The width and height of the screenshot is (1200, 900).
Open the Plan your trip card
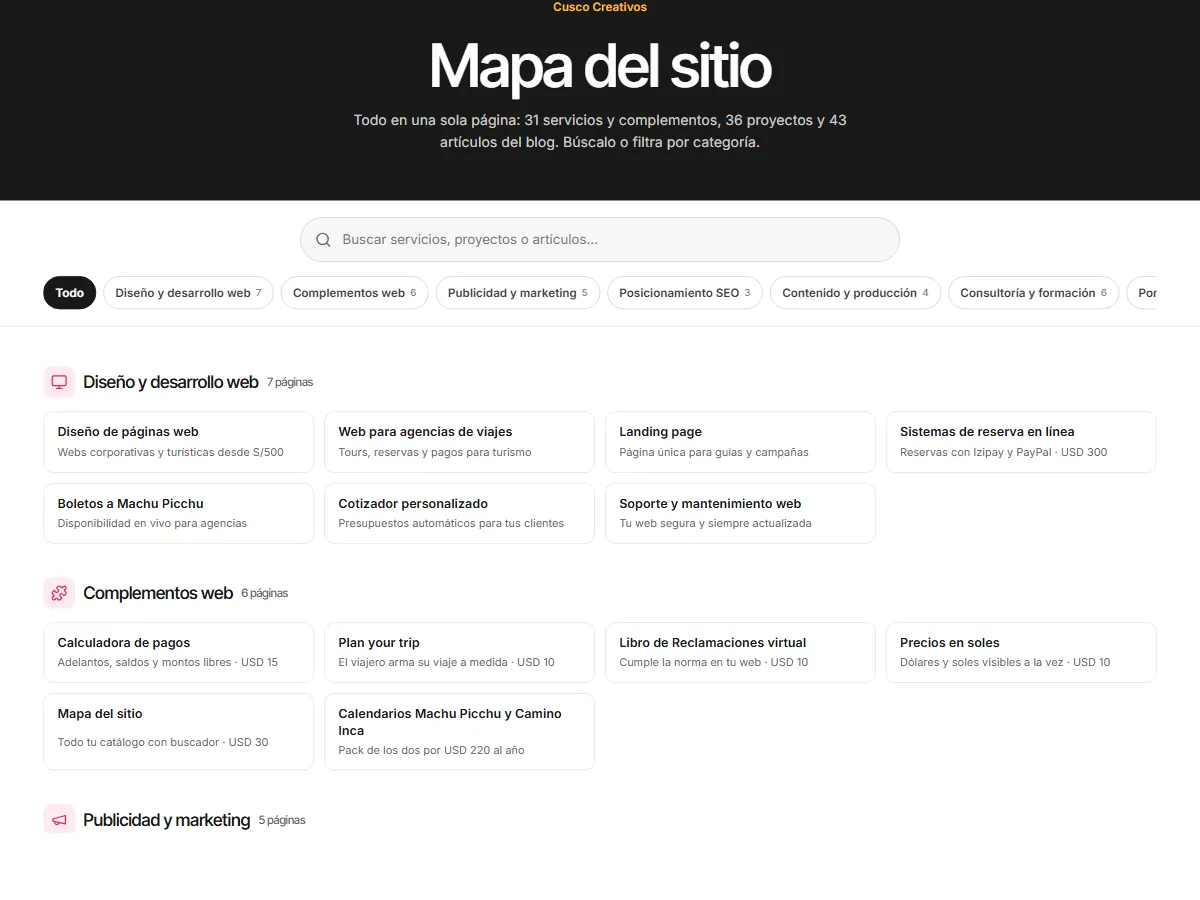click(x=460, y=653)
